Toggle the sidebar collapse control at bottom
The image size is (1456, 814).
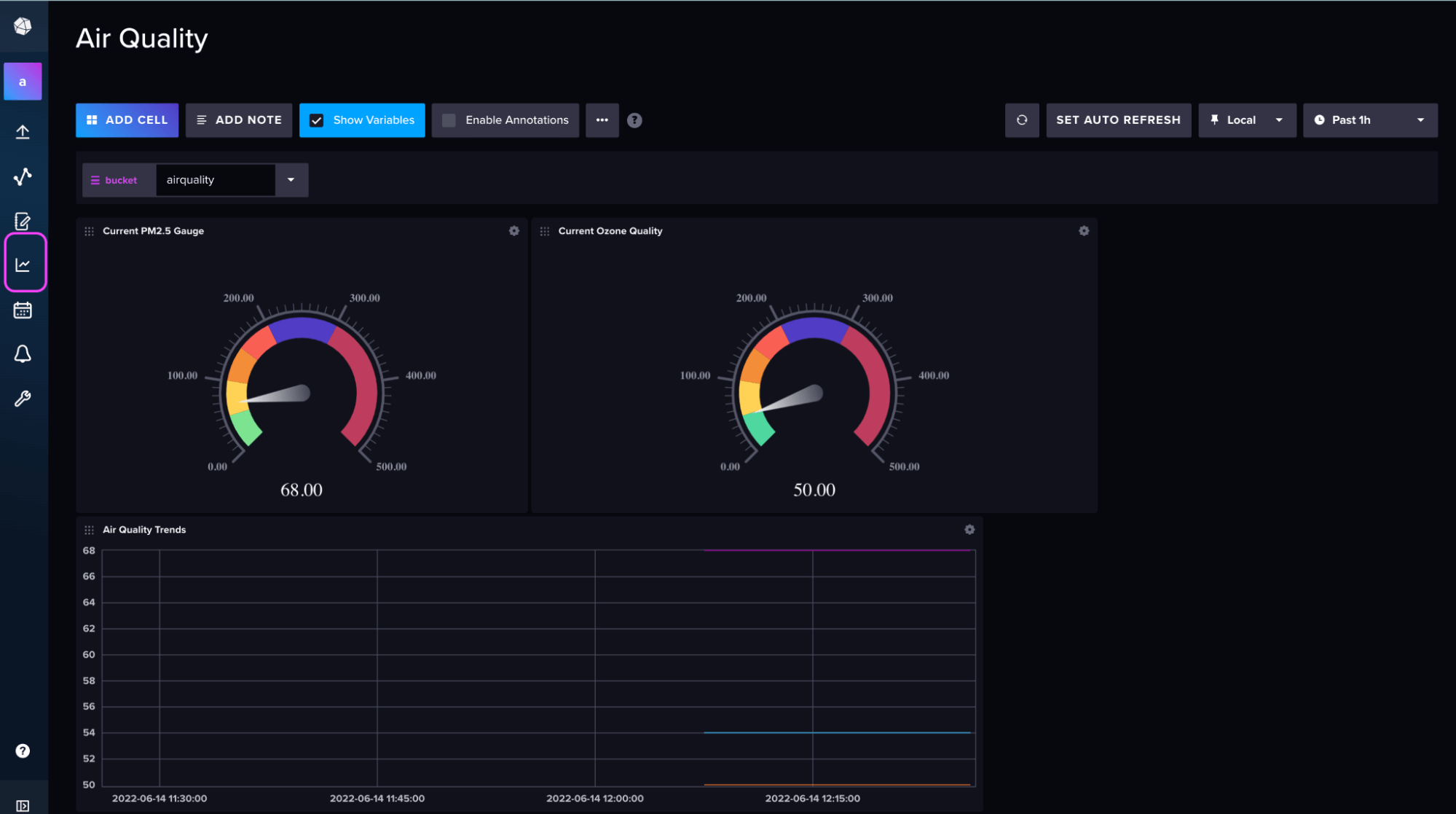(x=23, y=805)
